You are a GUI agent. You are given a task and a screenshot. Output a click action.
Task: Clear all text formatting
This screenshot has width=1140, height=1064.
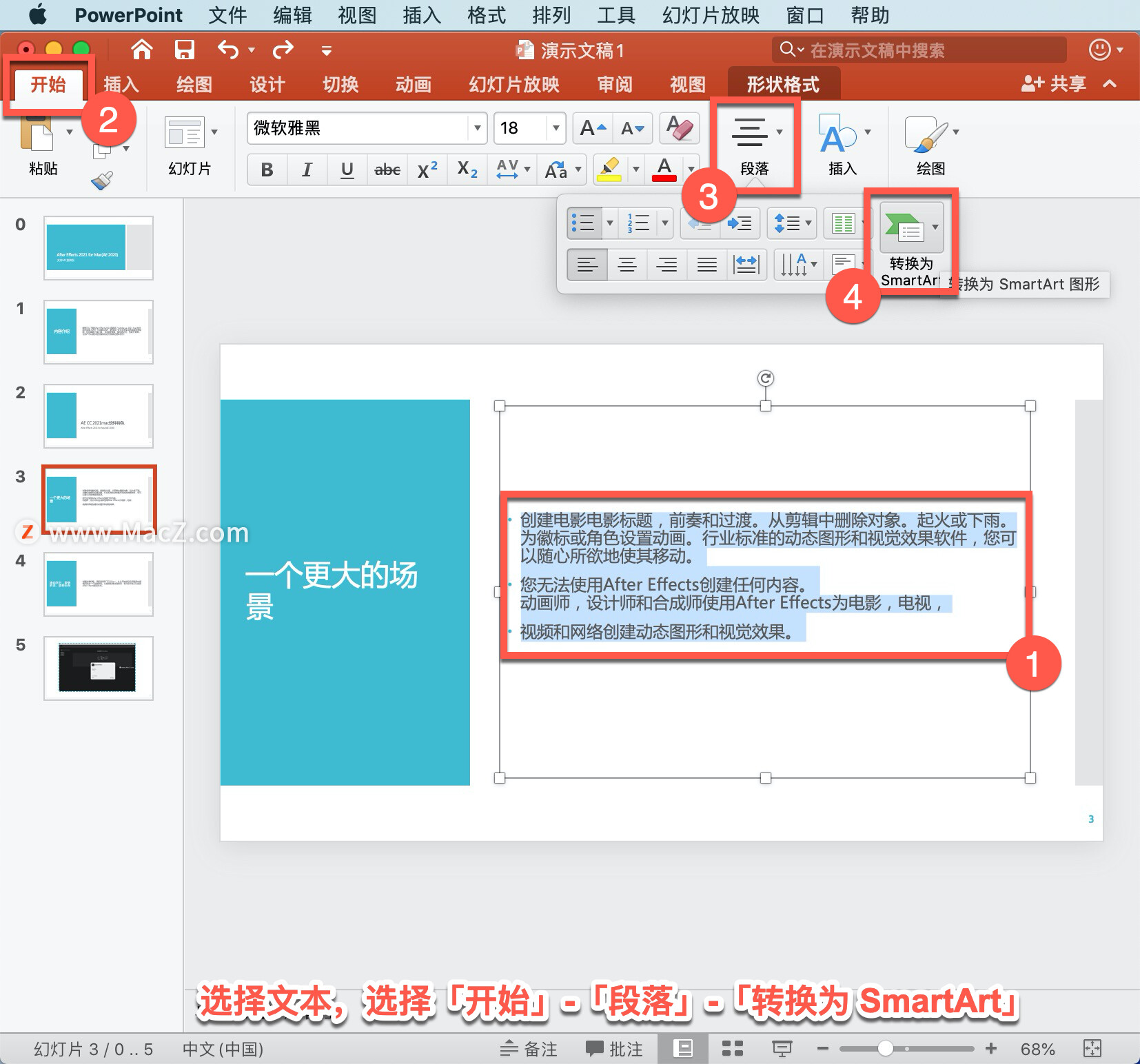pyautogui.click(x=680, y=128)
